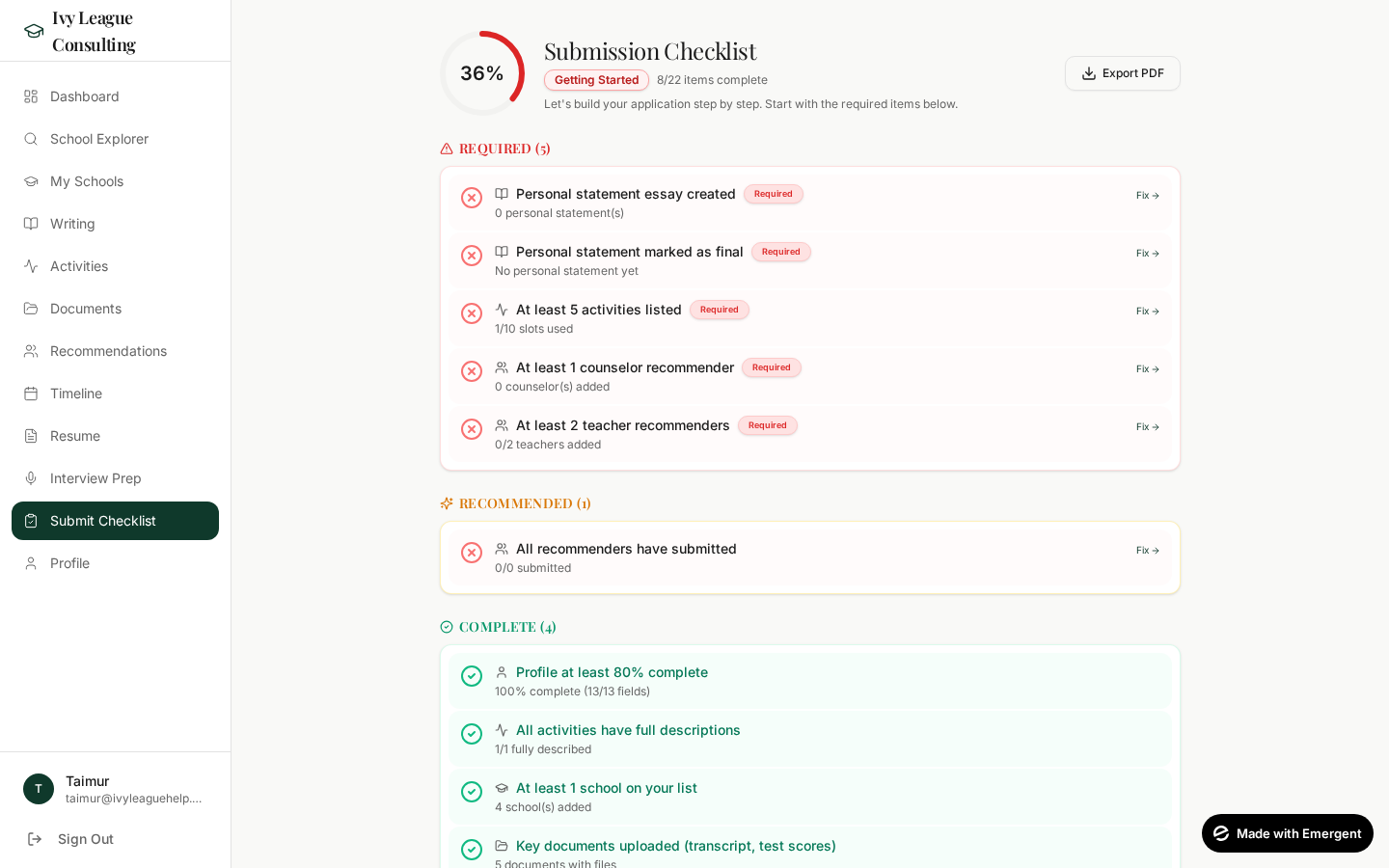1389x868 pixels.
Task: Click the 'COMPLETE (4)' section heading
Action: (x=507, y=627)
